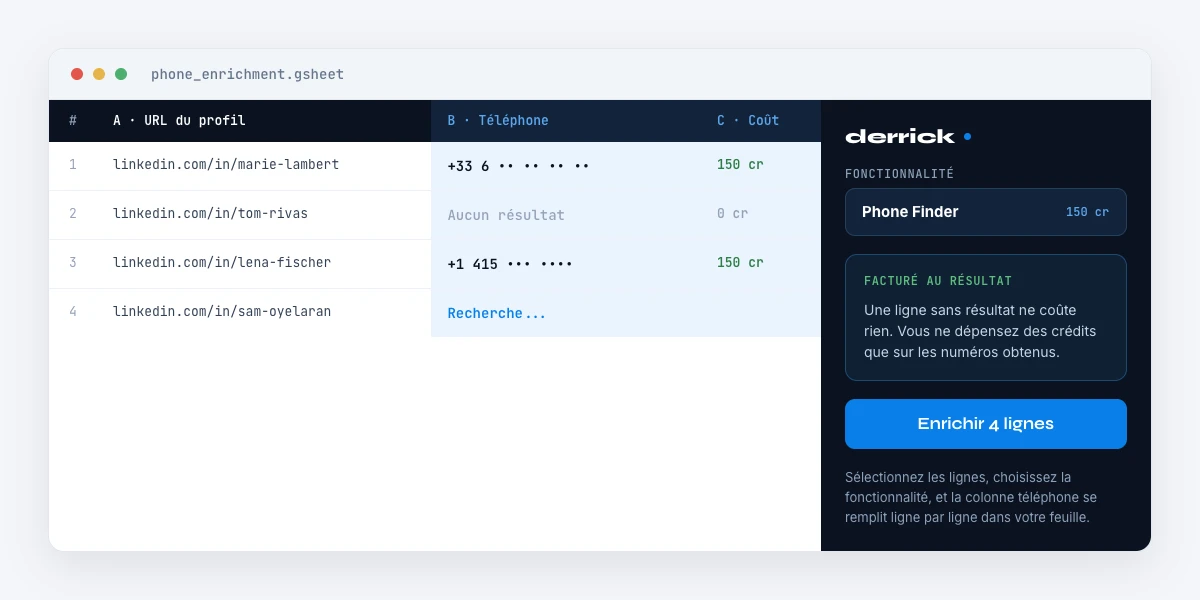Click the Aucun résultat cell
Screen dimensions: 1200x600
[x=506, y=214]
